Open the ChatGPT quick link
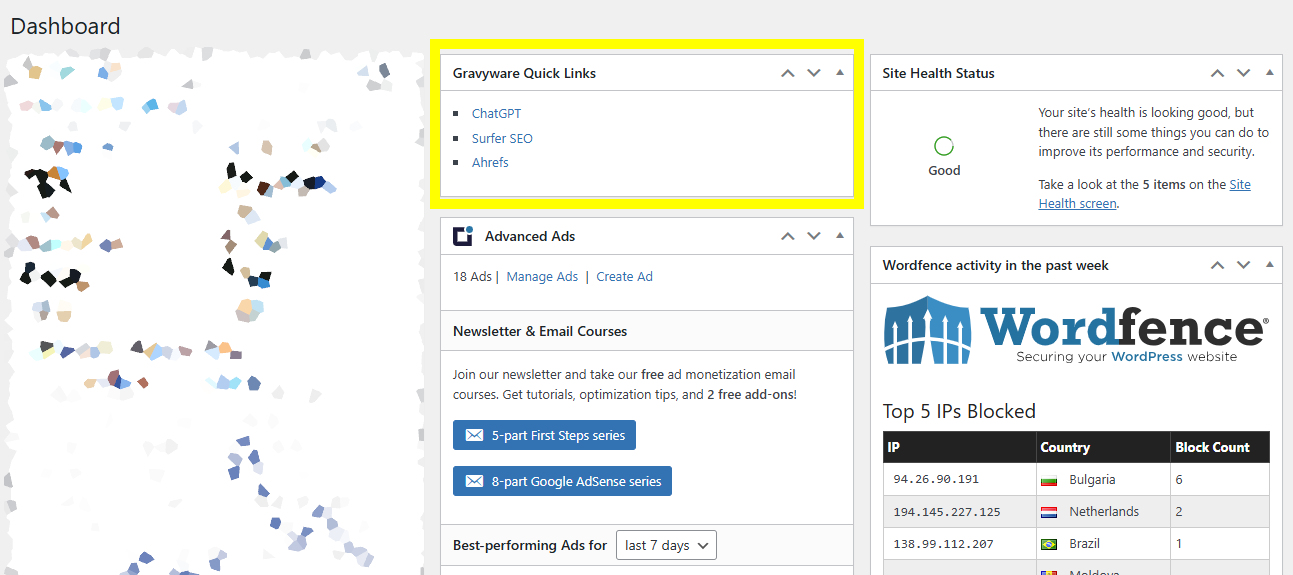Viewport: 1293px width, 575px height. click(x=496, y=114)
